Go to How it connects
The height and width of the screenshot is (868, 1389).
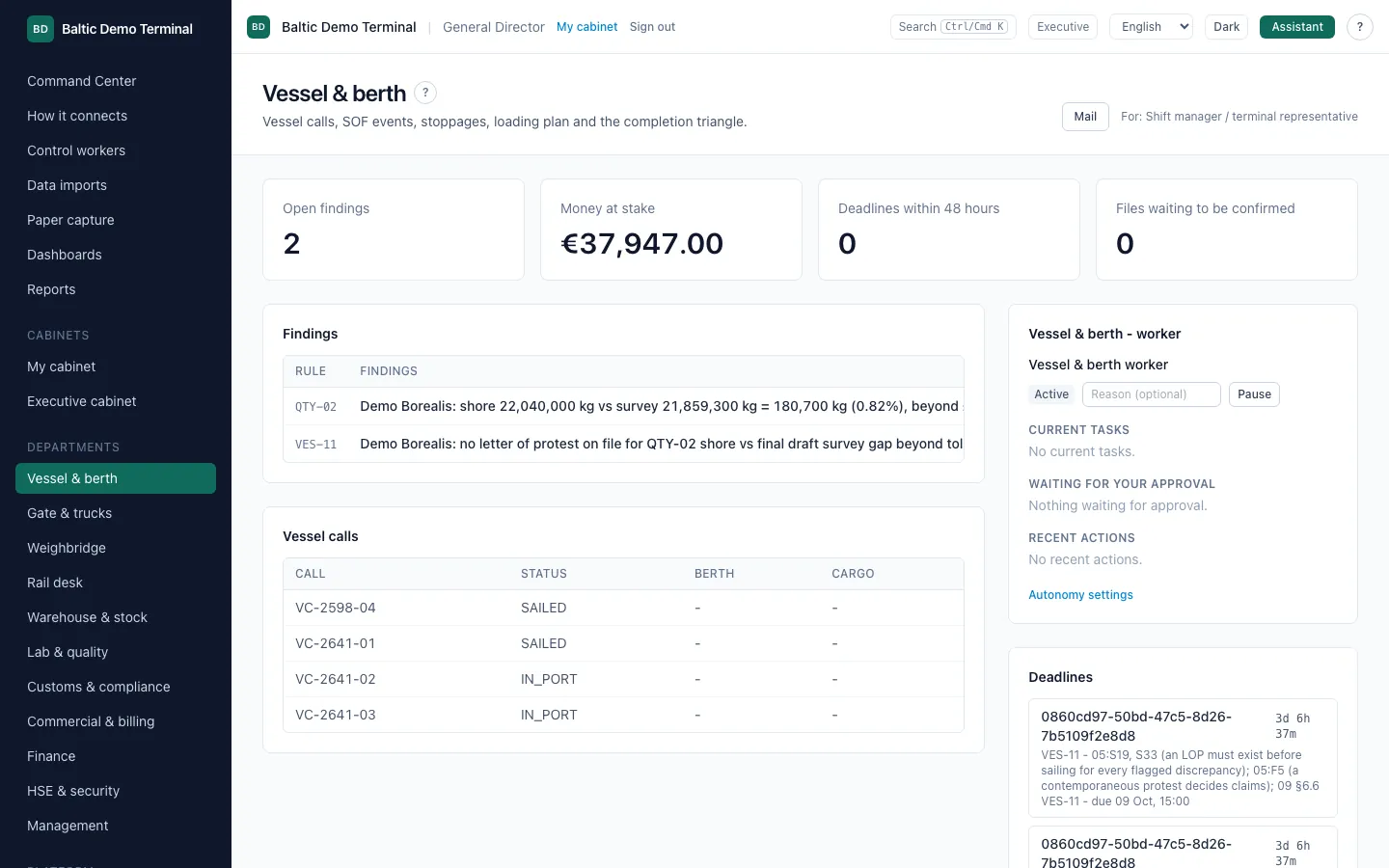tap(116, 116)
